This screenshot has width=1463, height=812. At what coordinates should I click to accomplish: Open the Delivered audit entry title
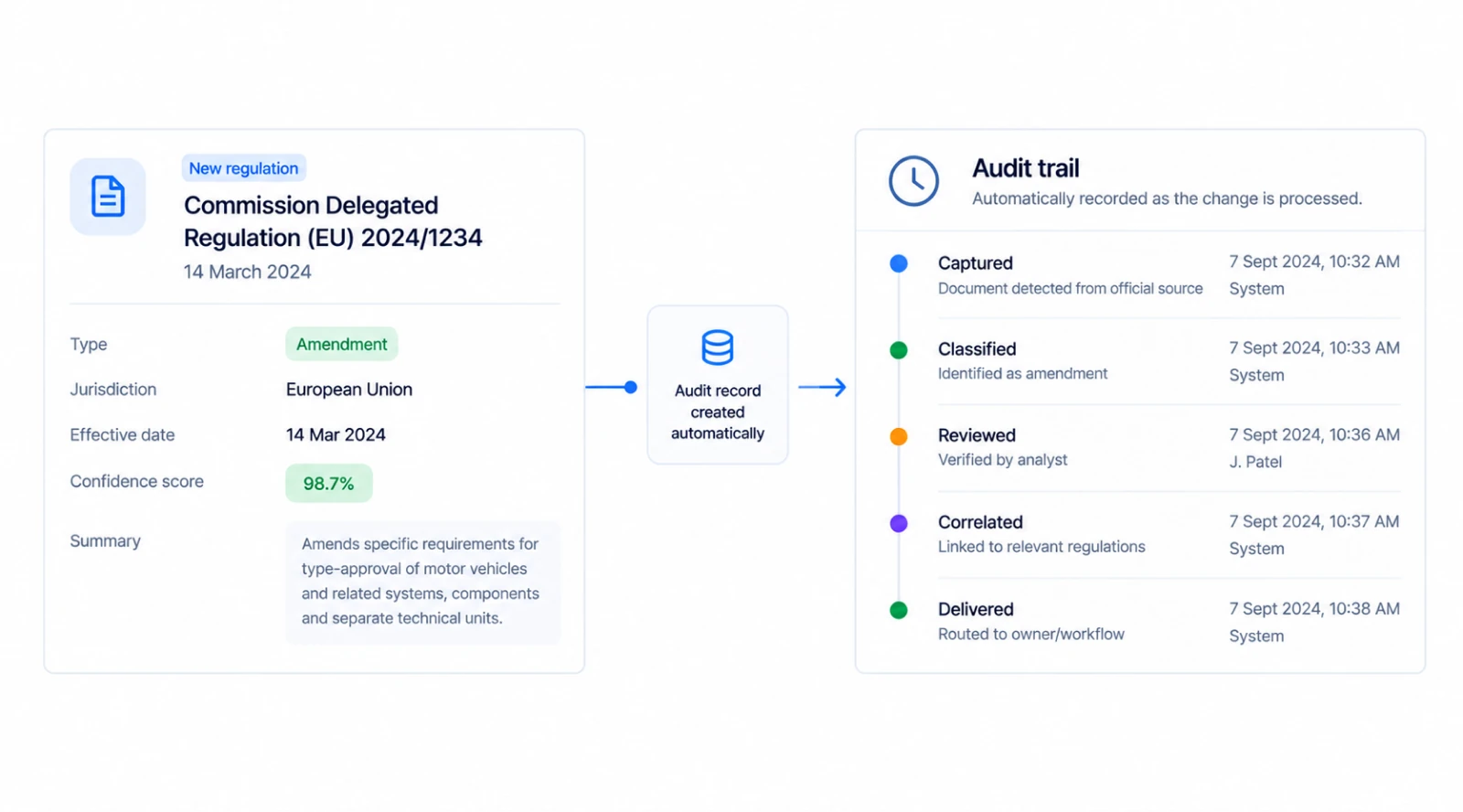coord(976,609)
